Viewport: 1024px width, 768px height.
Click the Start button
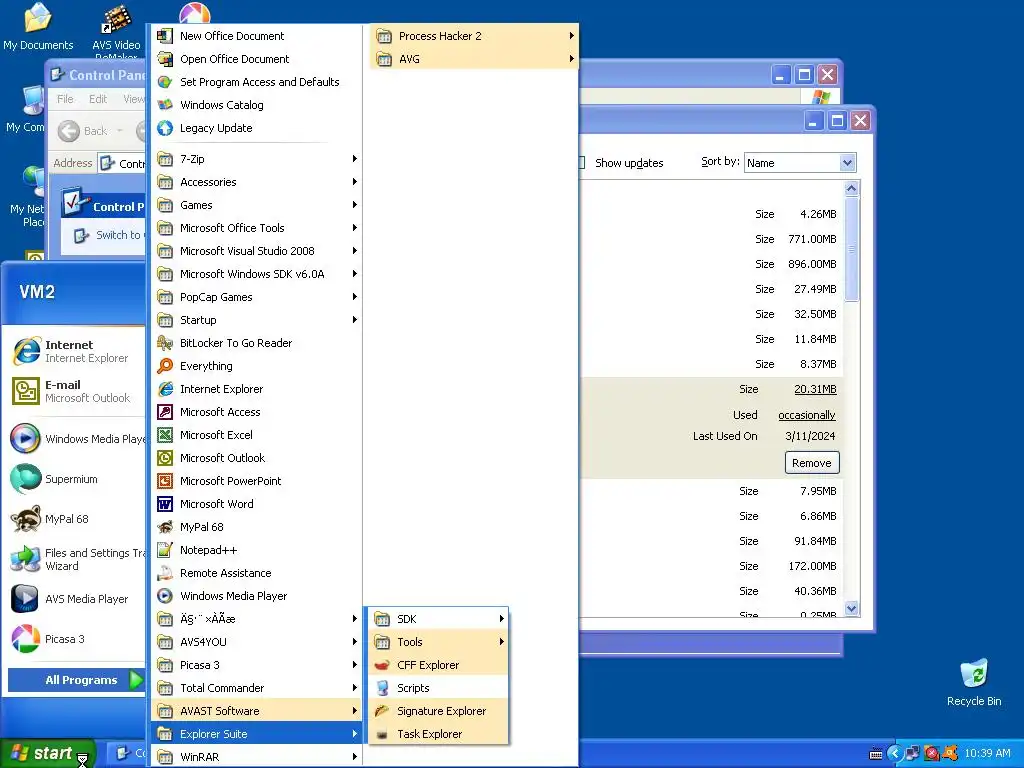tap(47, 754)
